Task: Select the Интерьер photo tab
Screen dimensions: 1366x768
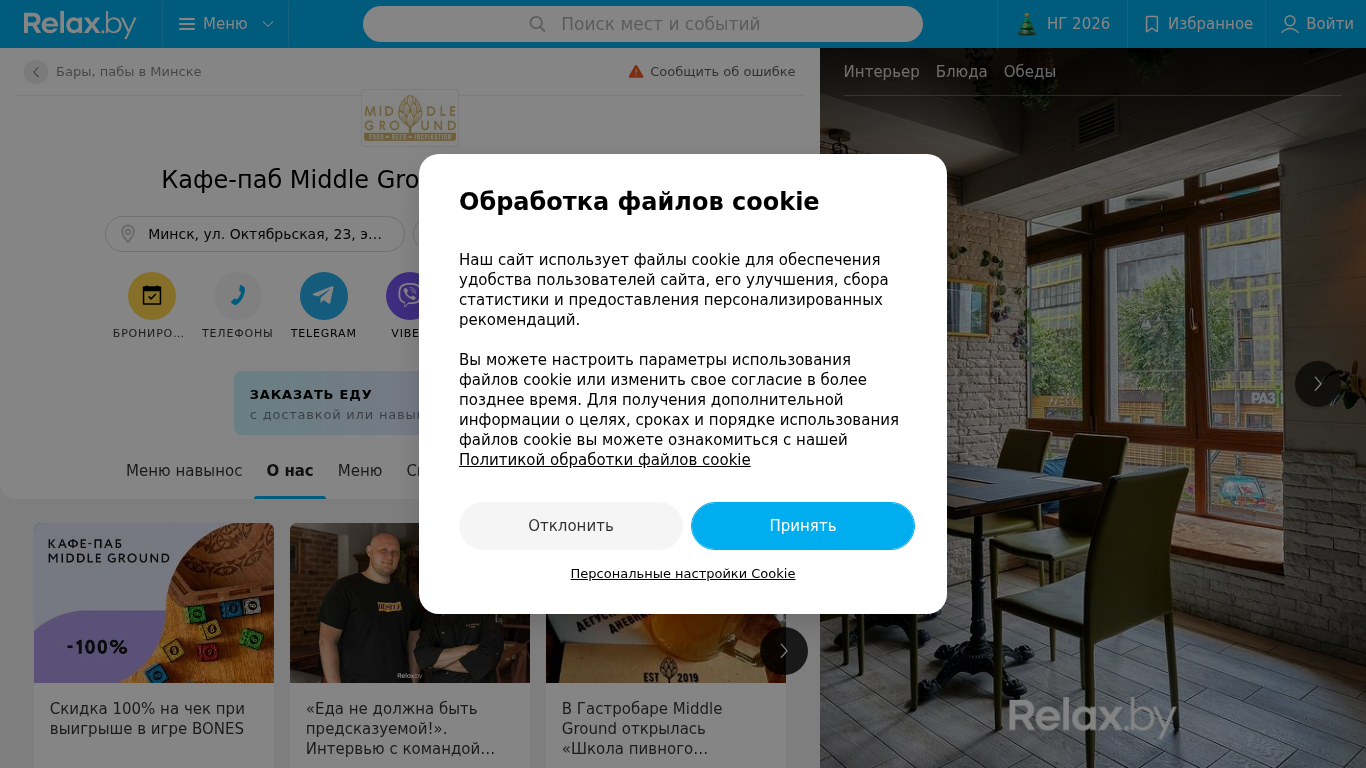Action: pos(881,72)
